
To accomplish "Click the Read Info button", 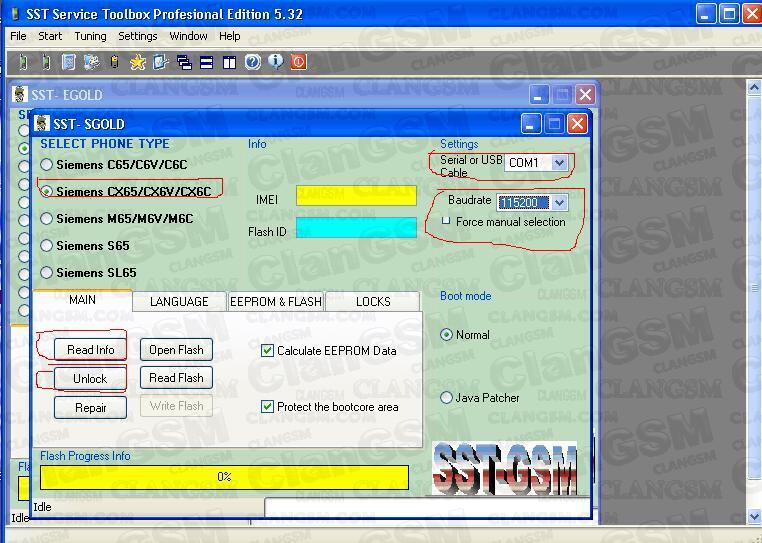I will pos(90,350).
